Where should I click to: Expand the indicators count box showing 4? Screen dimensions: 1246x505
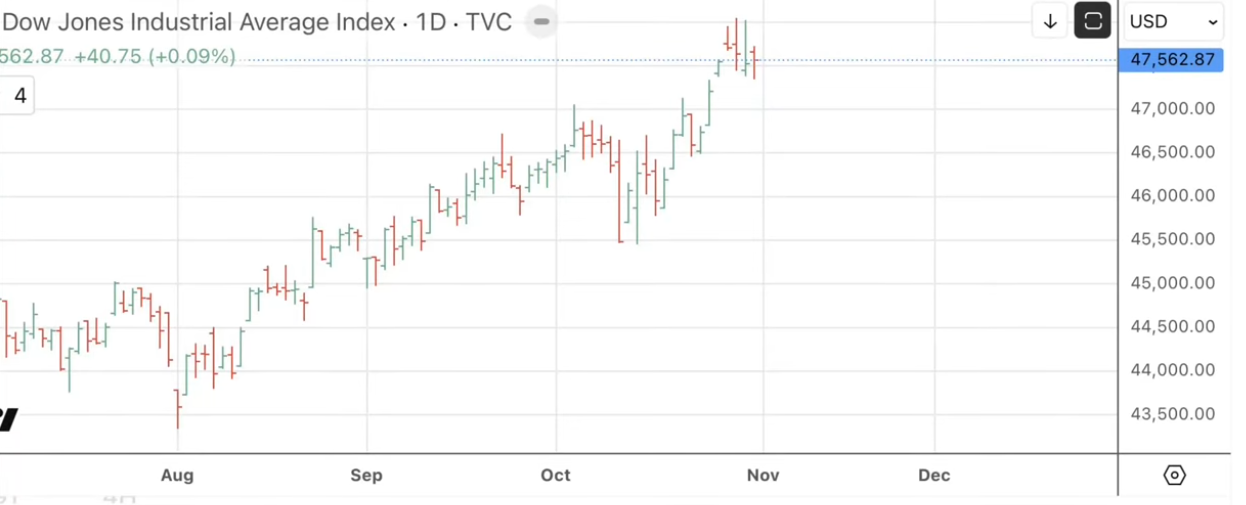[x=18, y=97]
